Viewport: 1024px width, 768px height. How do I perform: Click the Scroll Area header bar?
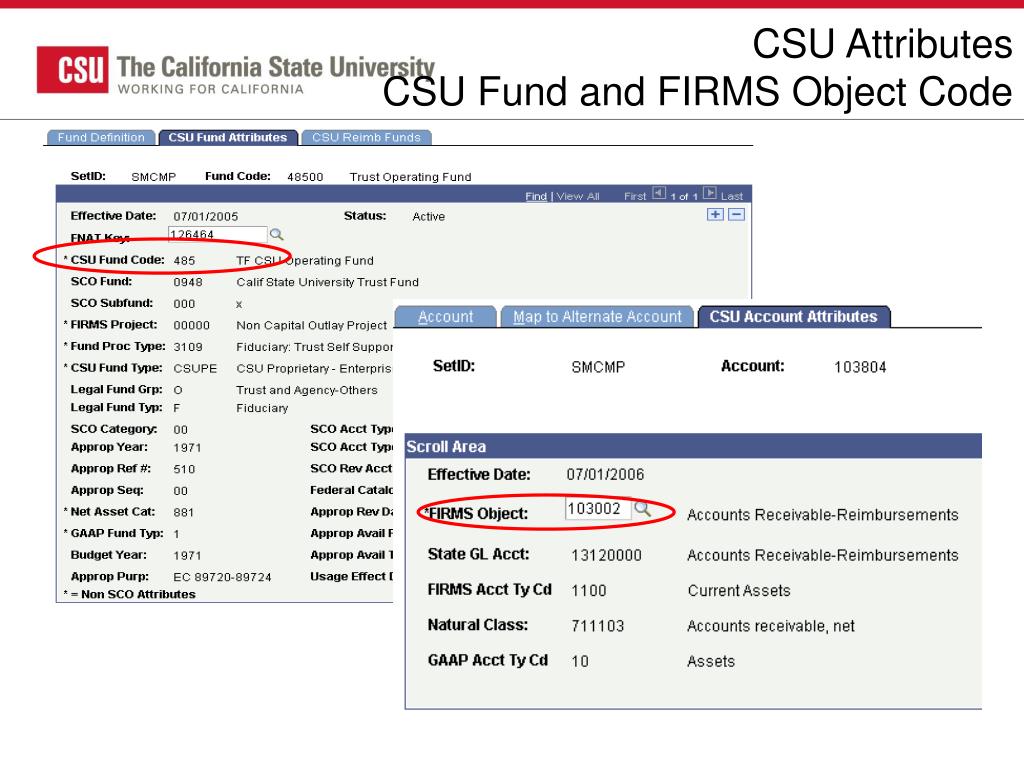[693, 446]
